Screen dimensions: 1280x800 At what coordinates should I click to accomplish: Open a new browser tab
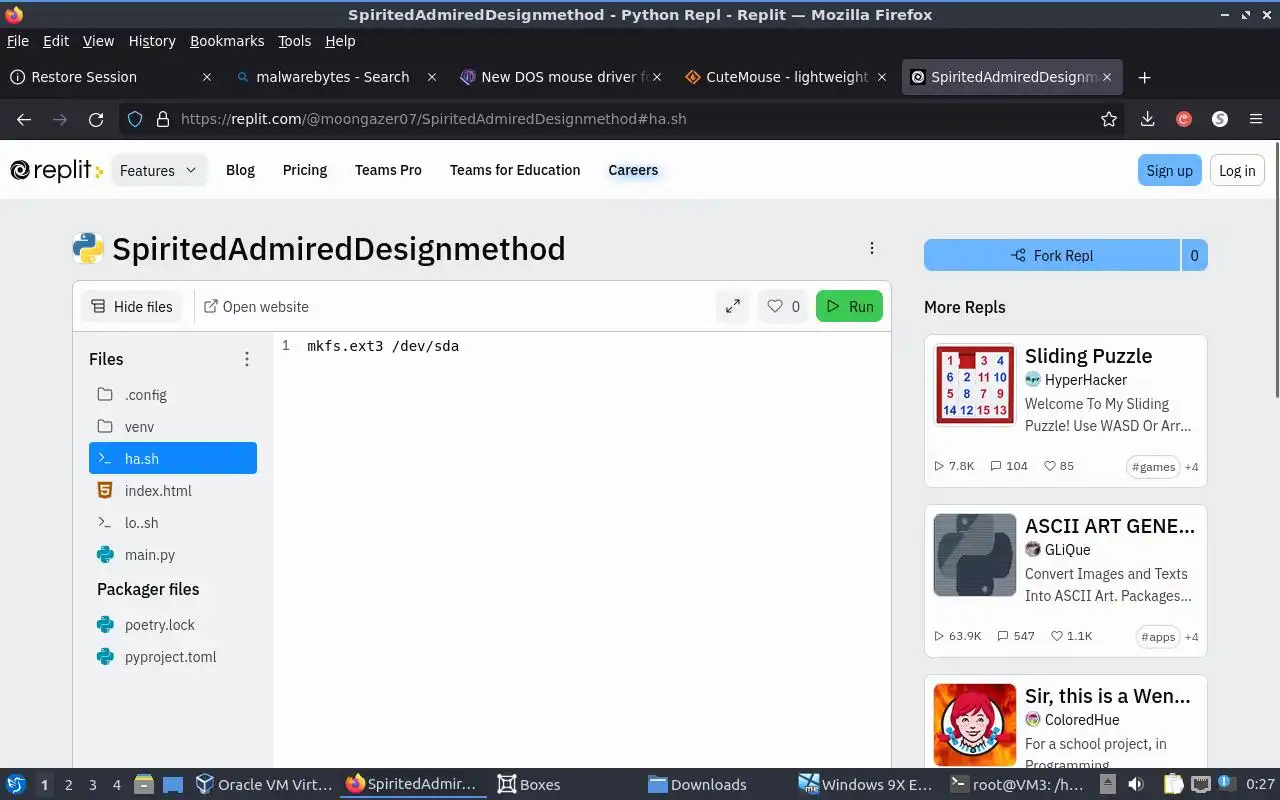click(1145, 77)
